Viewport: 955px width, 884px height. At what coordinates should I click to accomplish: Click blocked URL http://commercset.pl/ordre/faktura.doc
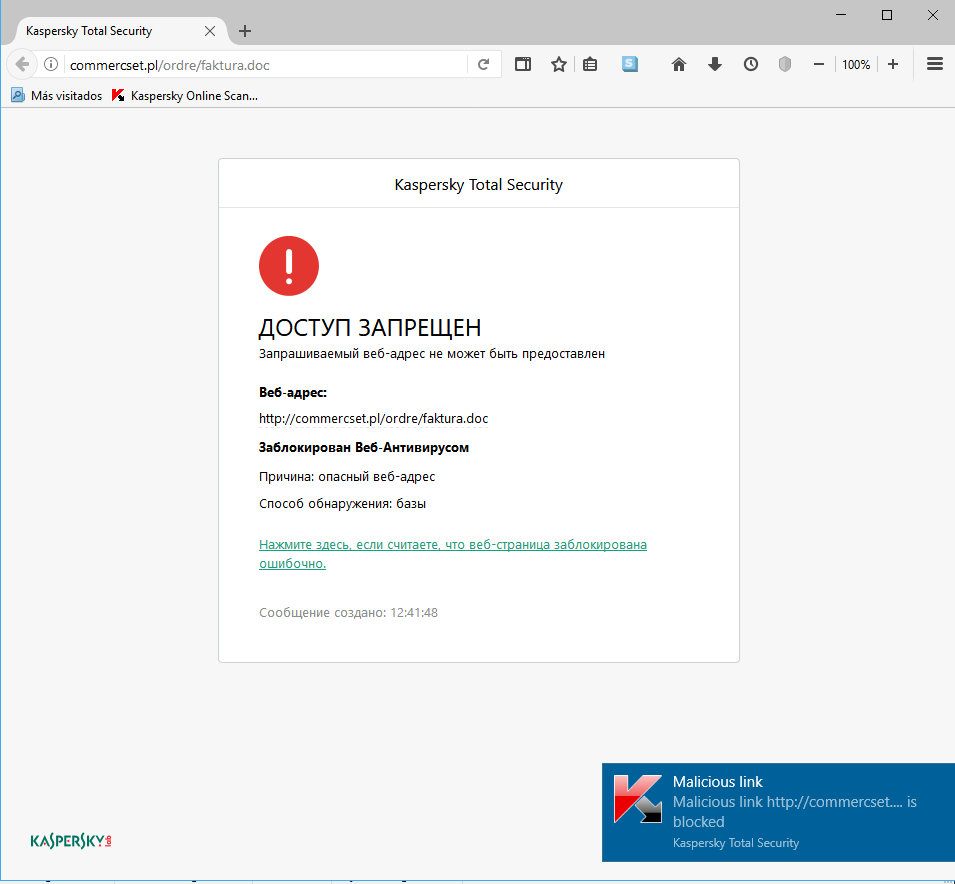(x=373, y=419)
